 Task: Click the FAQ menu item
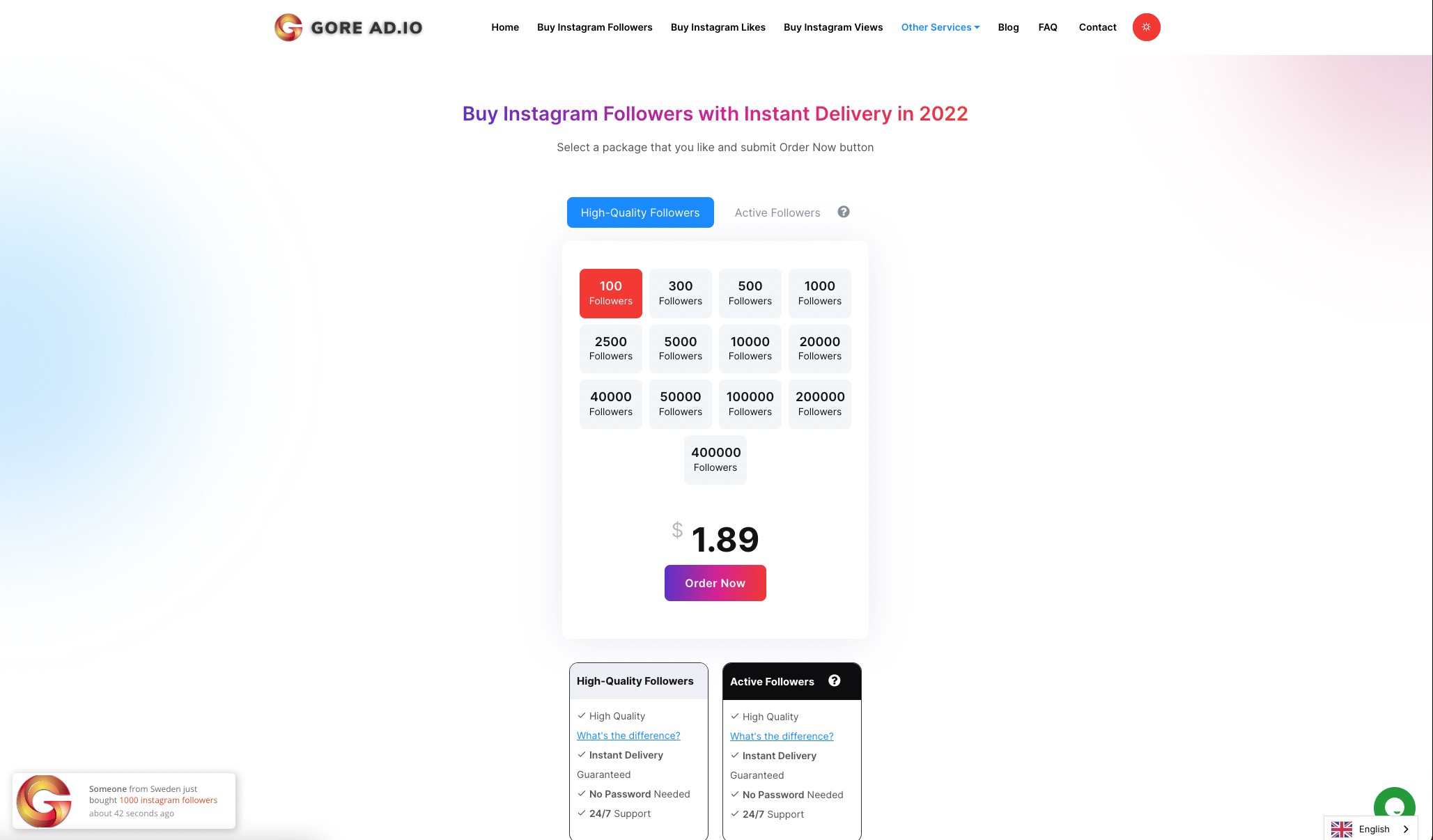tap(1048, 27)
